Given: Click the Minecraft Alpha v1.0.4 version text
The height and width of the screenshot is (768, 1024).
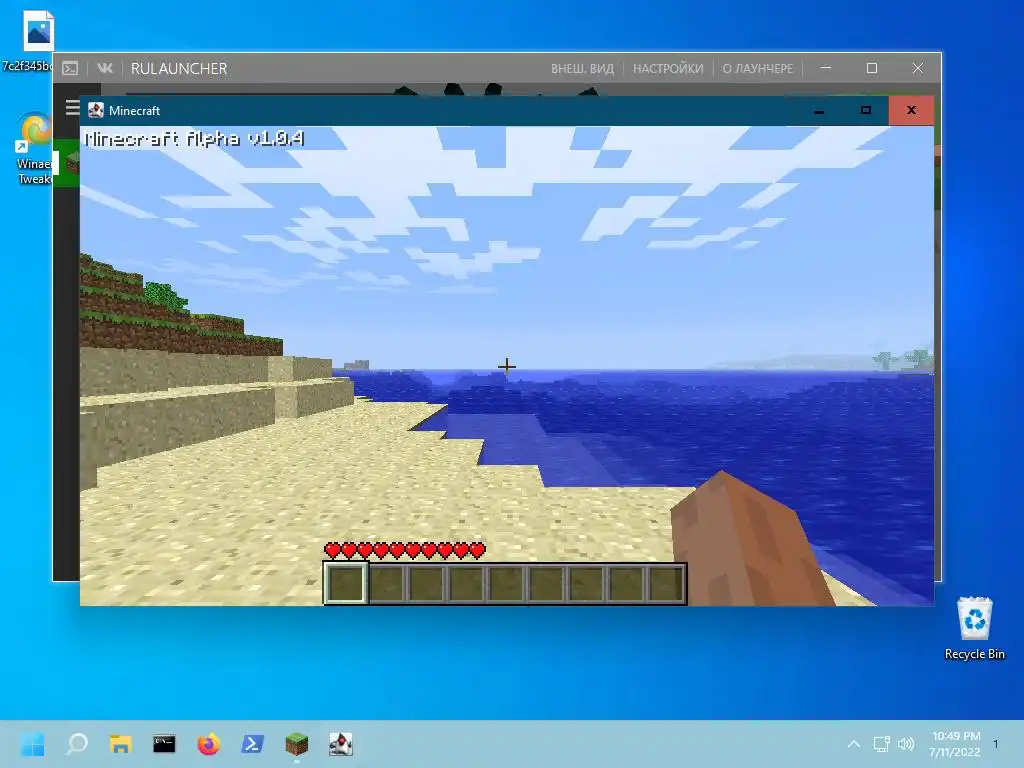Looking at the screenshot, I should point(195,138).
